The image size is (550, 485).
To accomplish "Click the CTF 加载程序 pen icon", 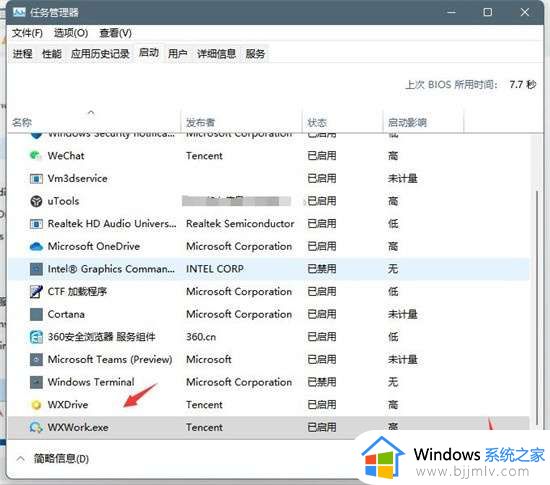I will tap(36, 292).
